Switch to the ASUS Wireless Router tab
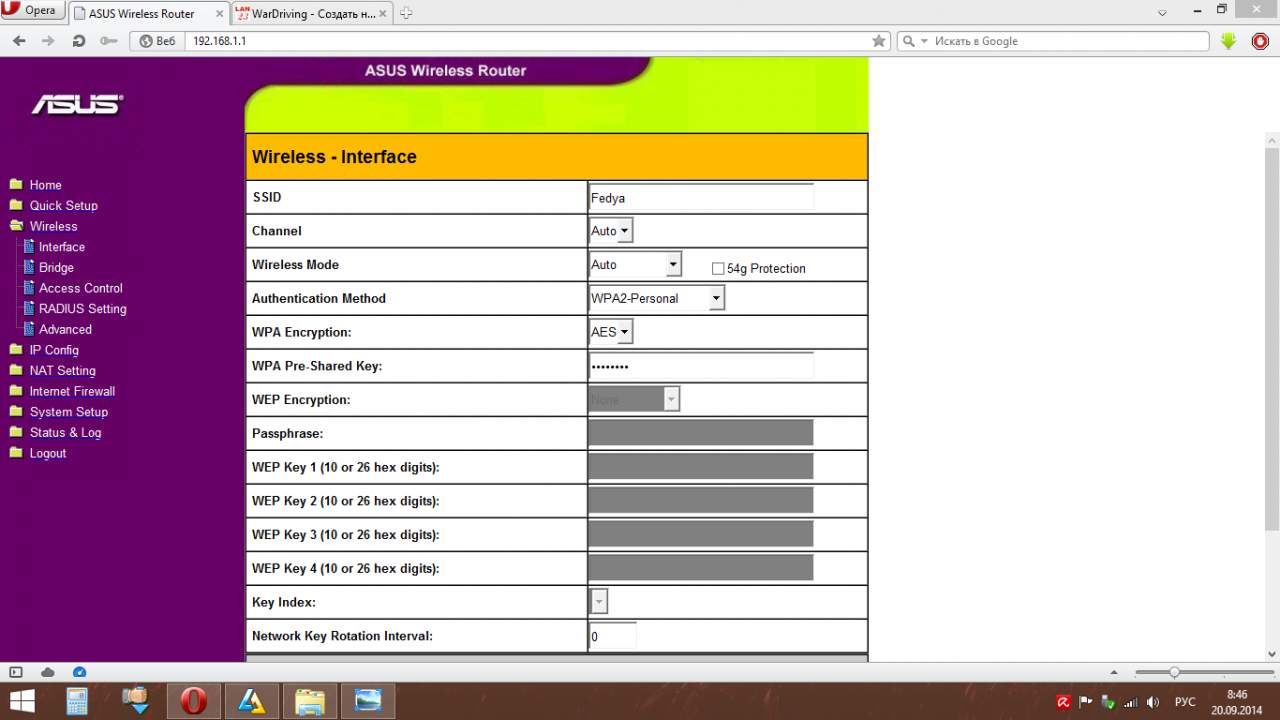 [149, 14]
